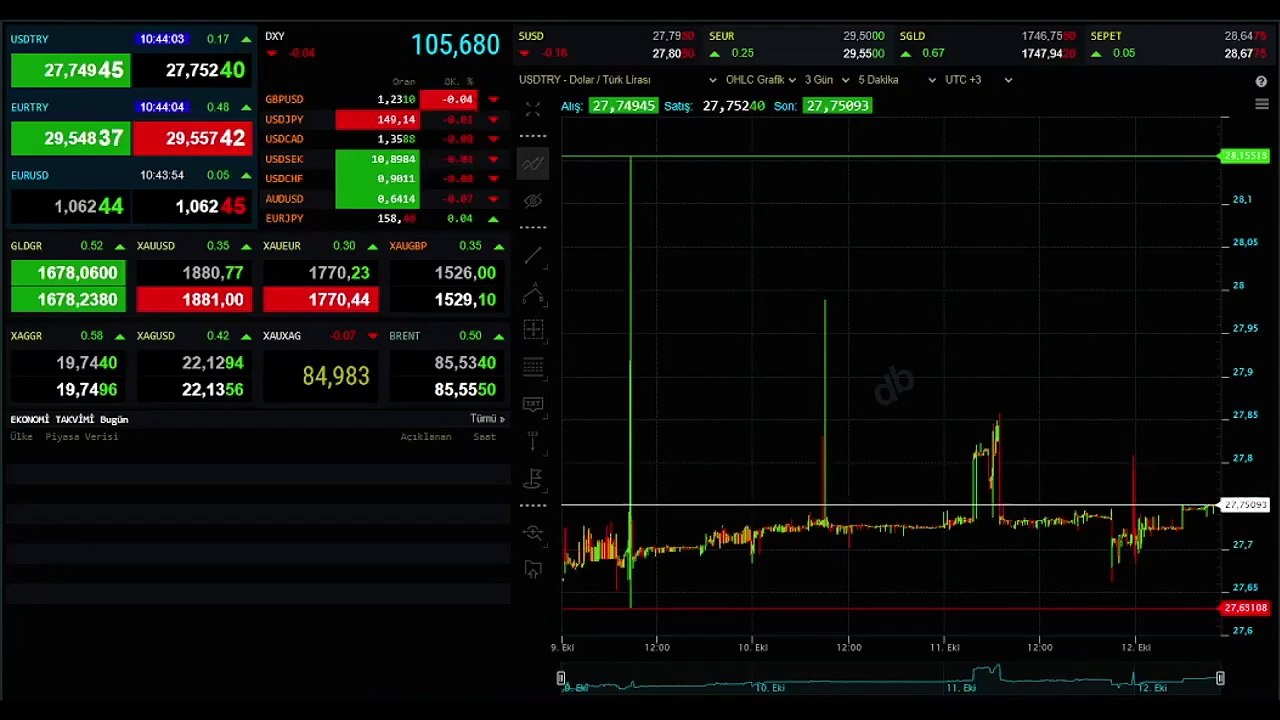Choose the ABC pattern drawing tool
This screenshot has width=1280, height=720.
click(533, 293)
